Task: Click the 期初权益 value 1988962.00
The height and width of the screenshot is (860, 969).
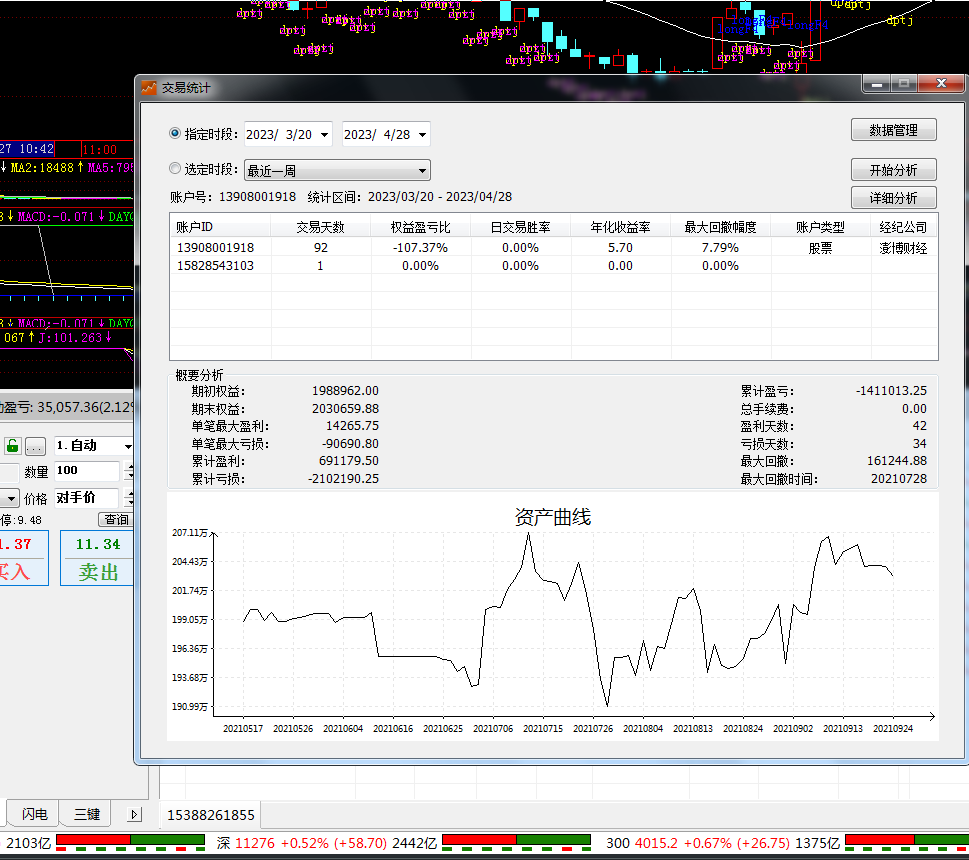Action: (x=345, y=390)
